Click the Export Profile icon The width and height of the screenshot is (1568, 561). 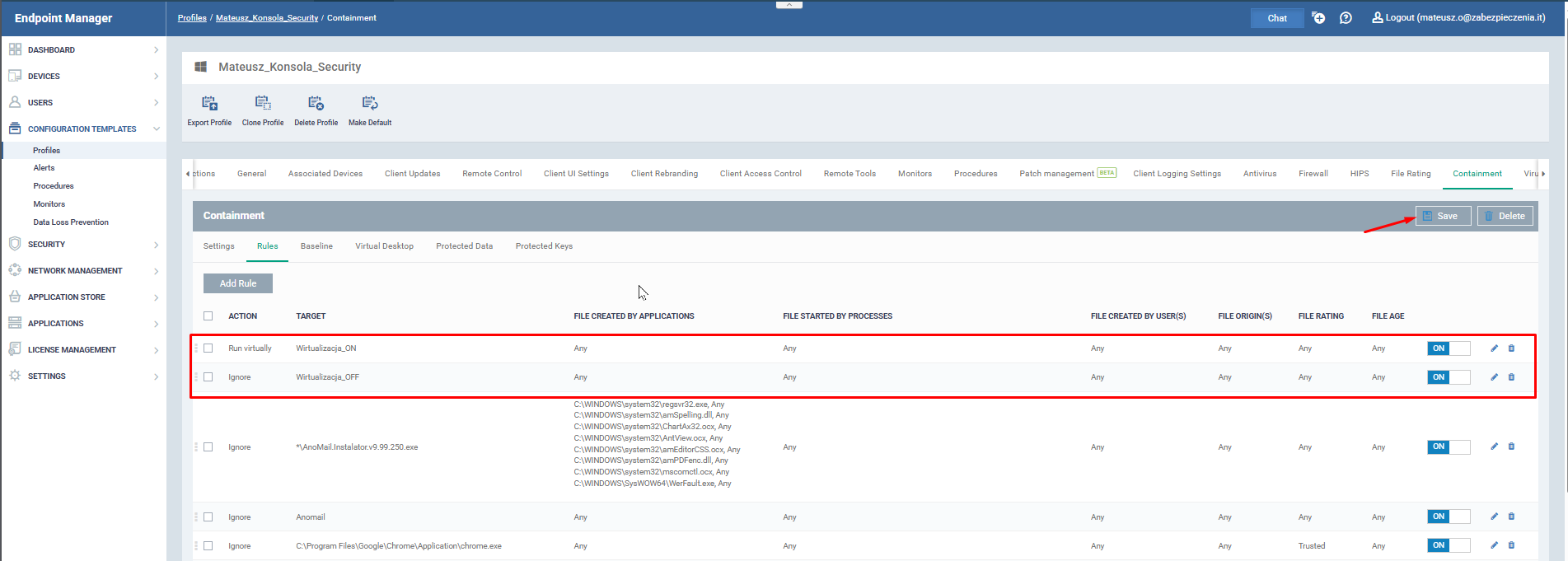(x=209, y=104)
